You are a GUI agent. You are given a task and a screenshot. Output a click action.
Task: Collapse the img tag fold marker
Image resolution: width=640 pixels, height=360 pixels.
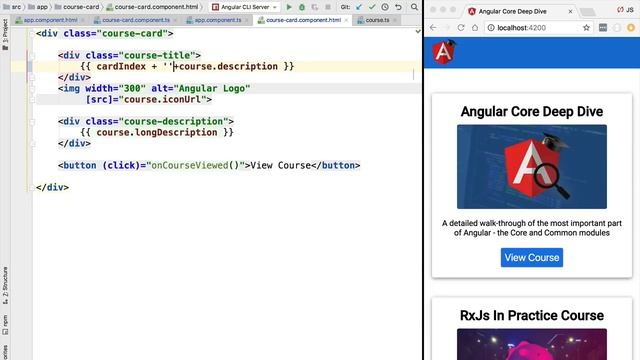[32, 89]
